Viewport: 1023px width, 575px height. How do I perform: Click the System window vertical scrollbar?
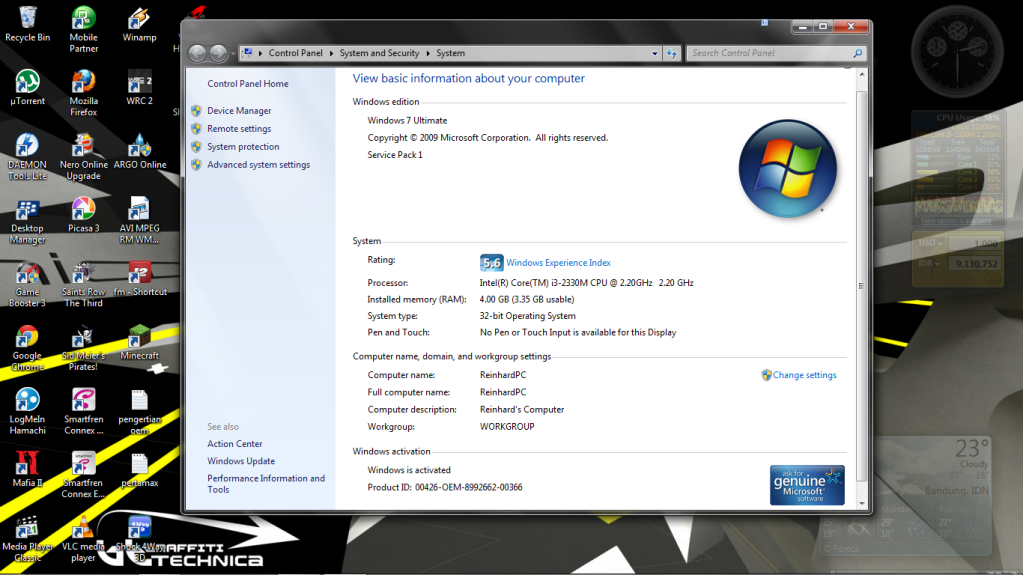[x=862, y=287]
